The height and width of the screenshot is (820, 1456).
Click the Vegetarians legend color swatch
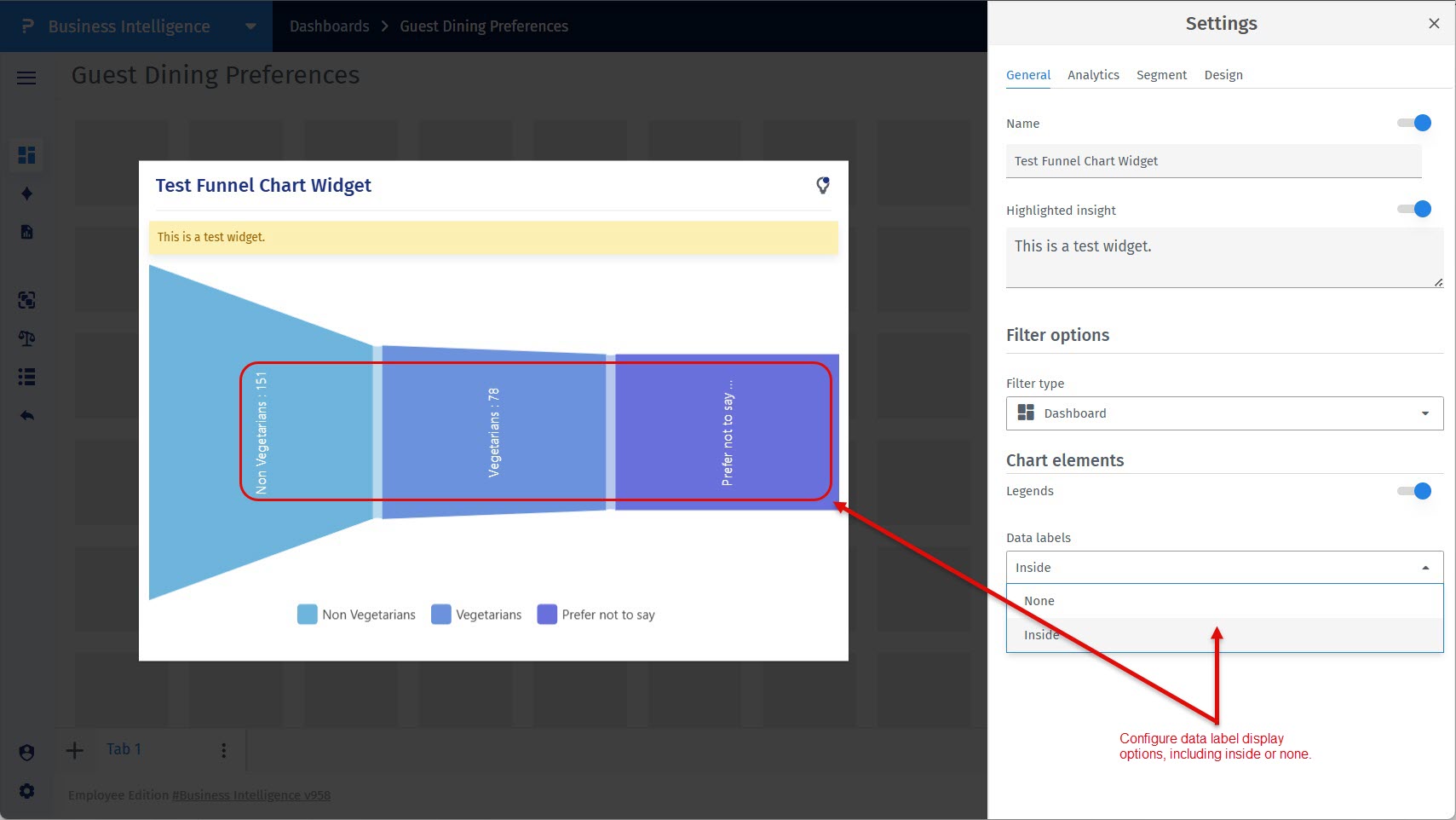(440, 615)
